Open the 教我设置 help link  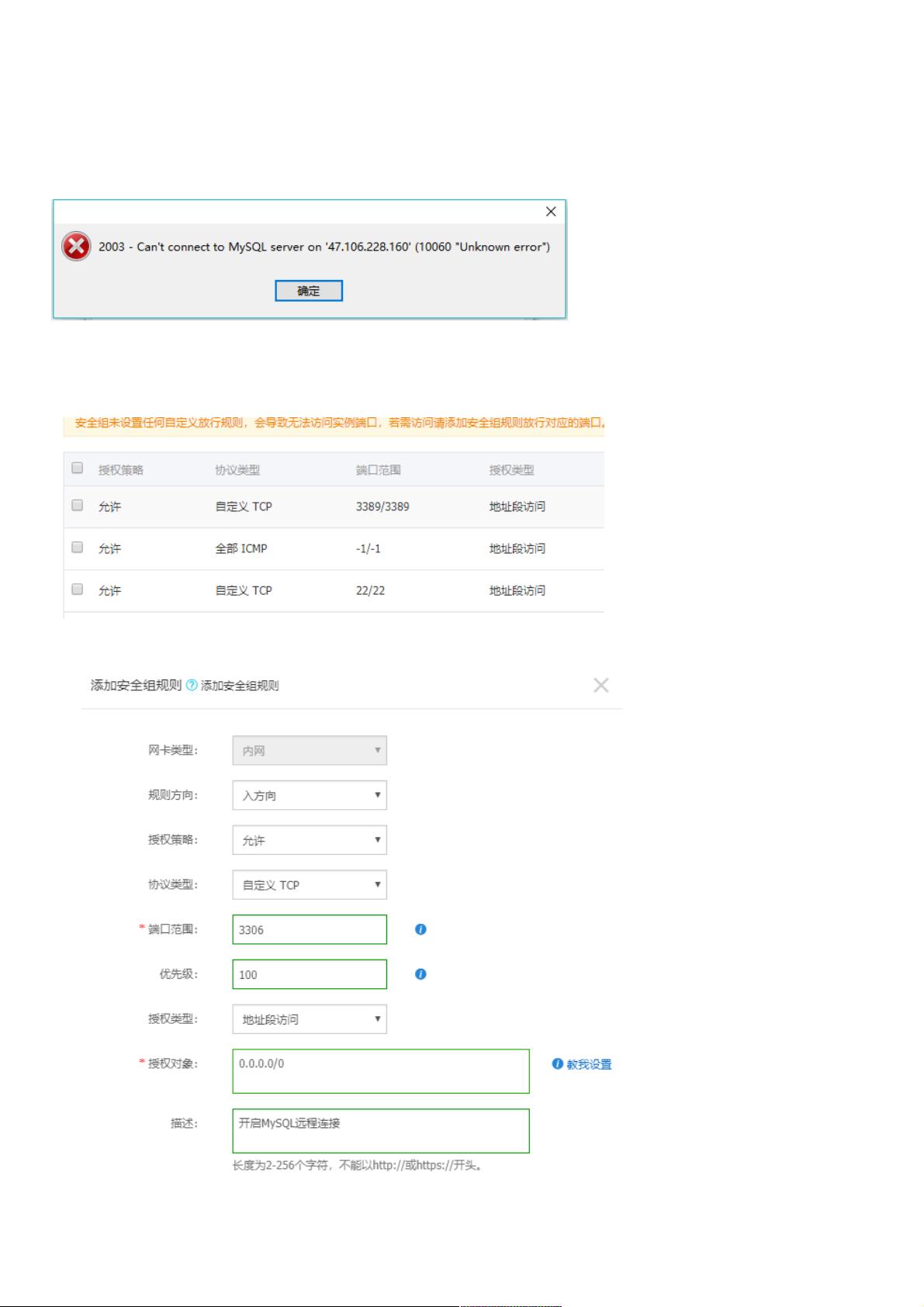pos(589,1064)
